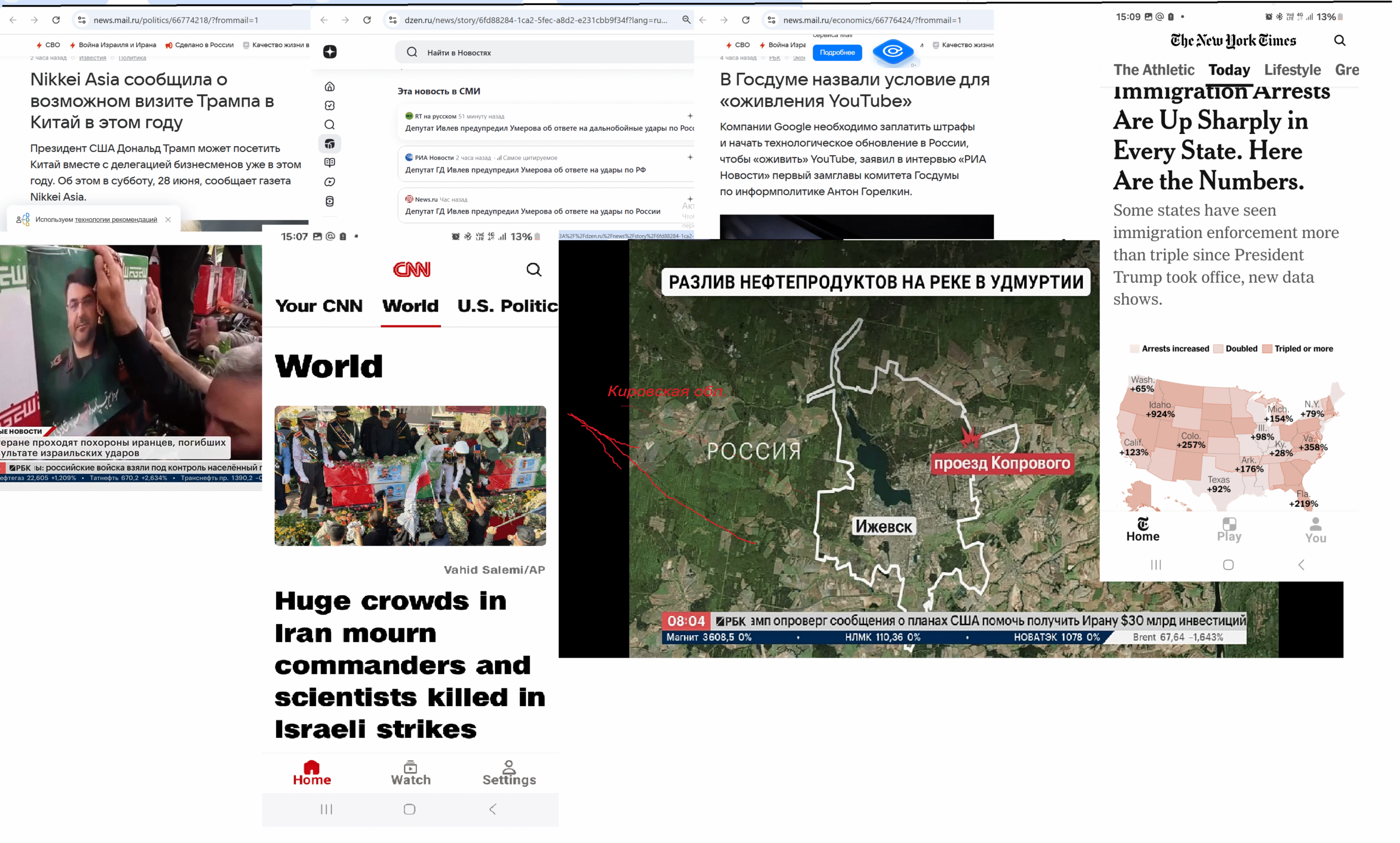
Task: Follow the 'Известия' source link
Action: click(92, 58)
